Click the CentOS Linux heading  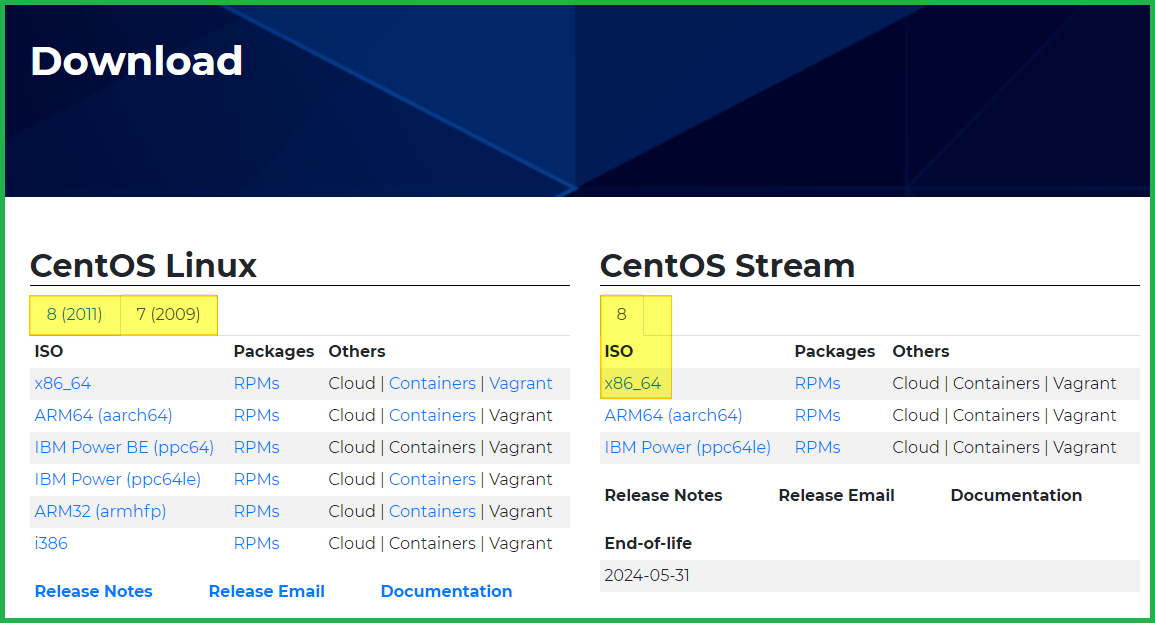pyautogui.click(x=144, y=265)
